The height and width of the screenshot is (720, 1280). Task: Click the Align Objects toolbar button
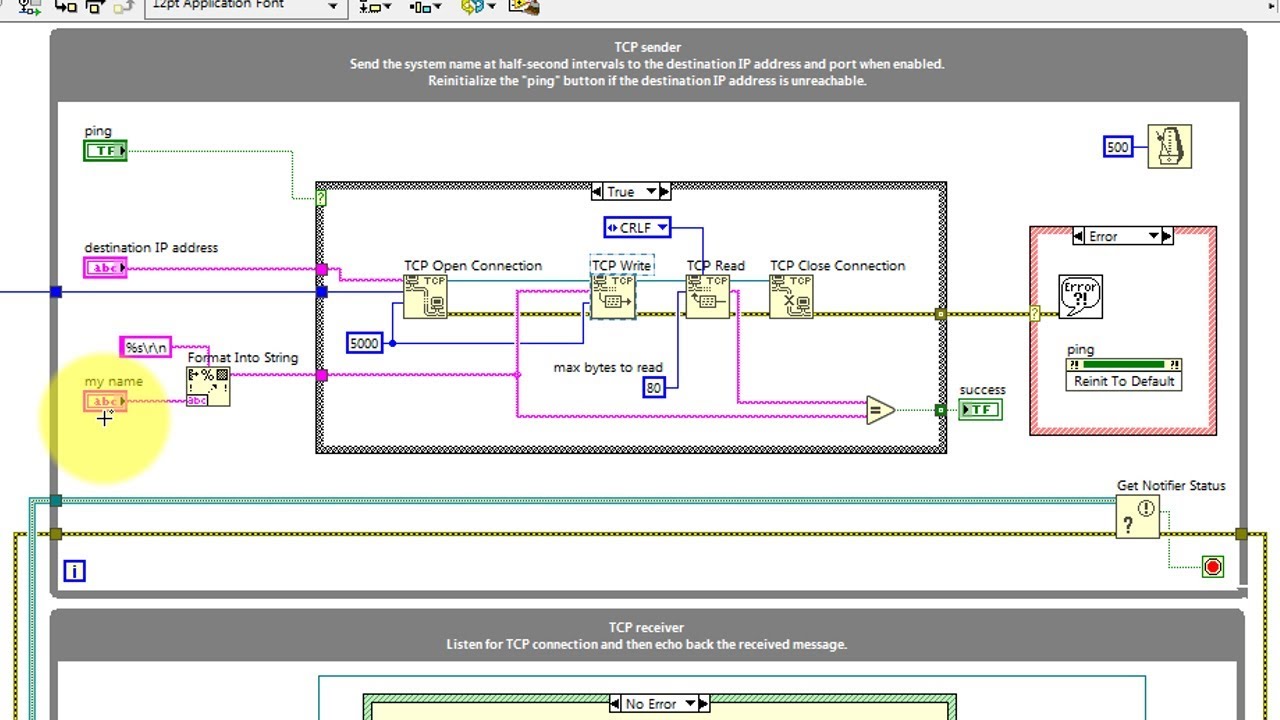(x=376, y=6)
